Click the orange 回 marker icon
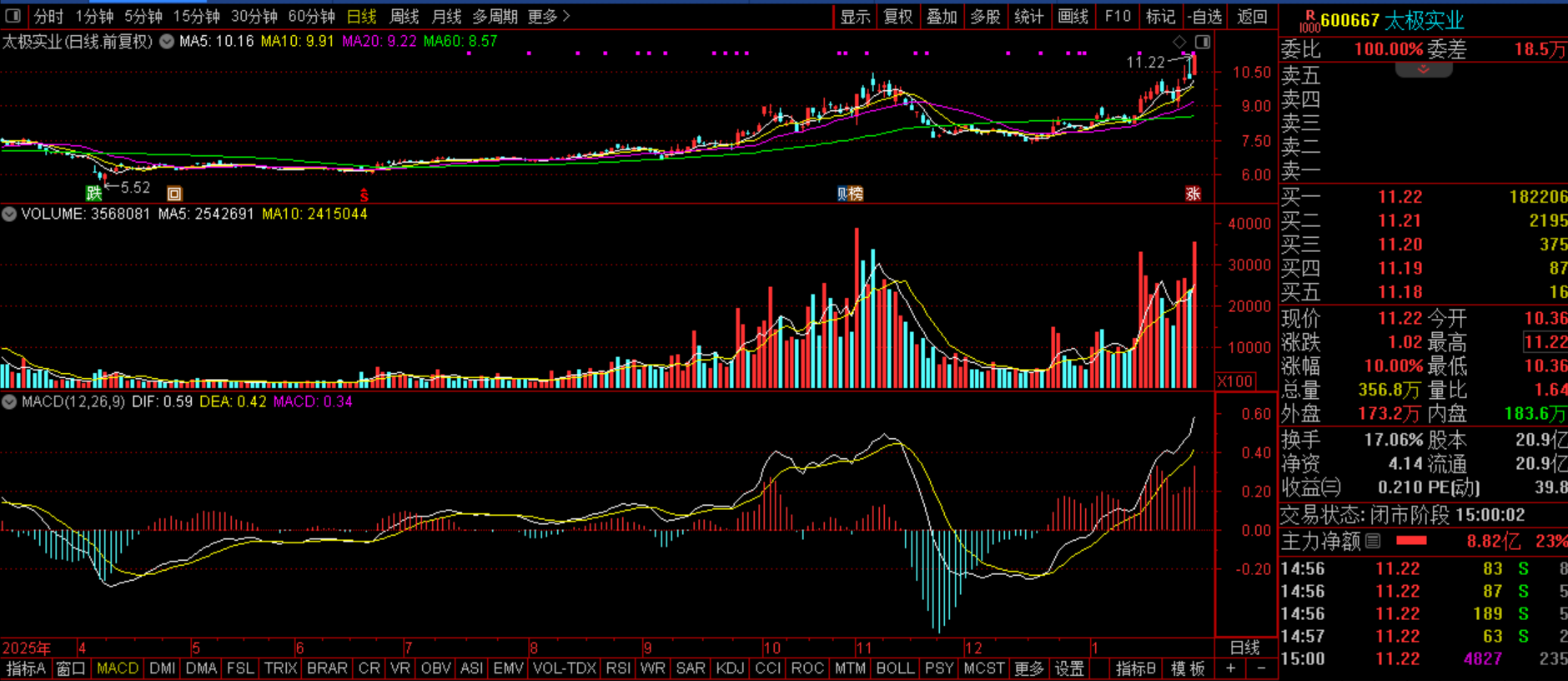This screenshot has height=681, width=1568. [x=174, y=194]
